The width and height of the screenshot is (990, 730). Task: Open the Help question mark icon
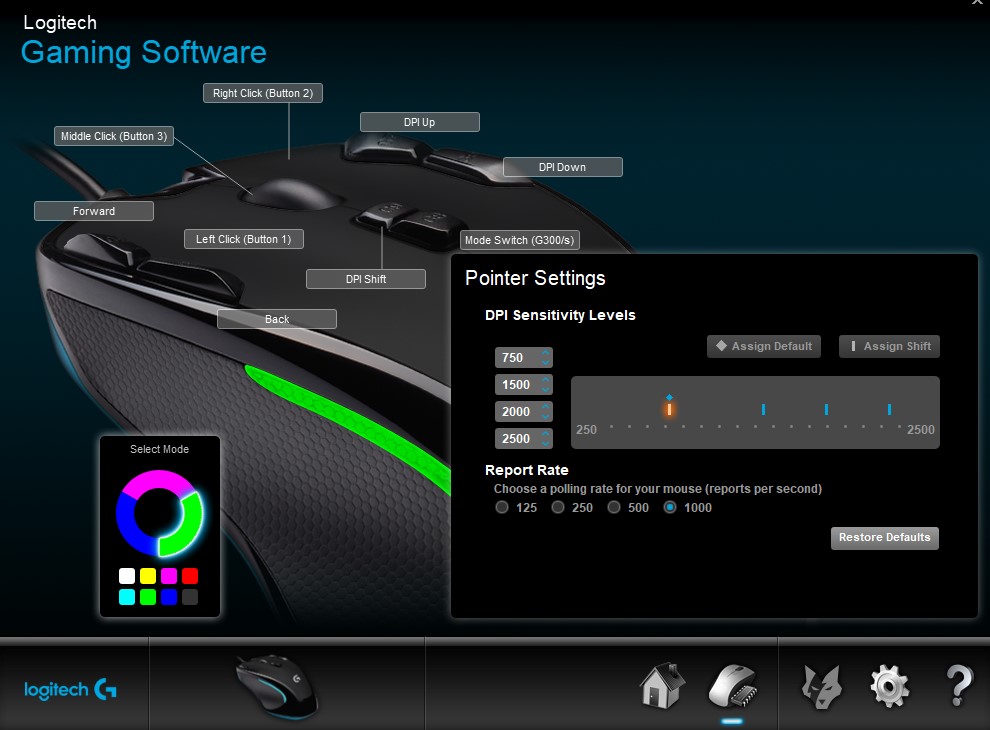(959, 686)
